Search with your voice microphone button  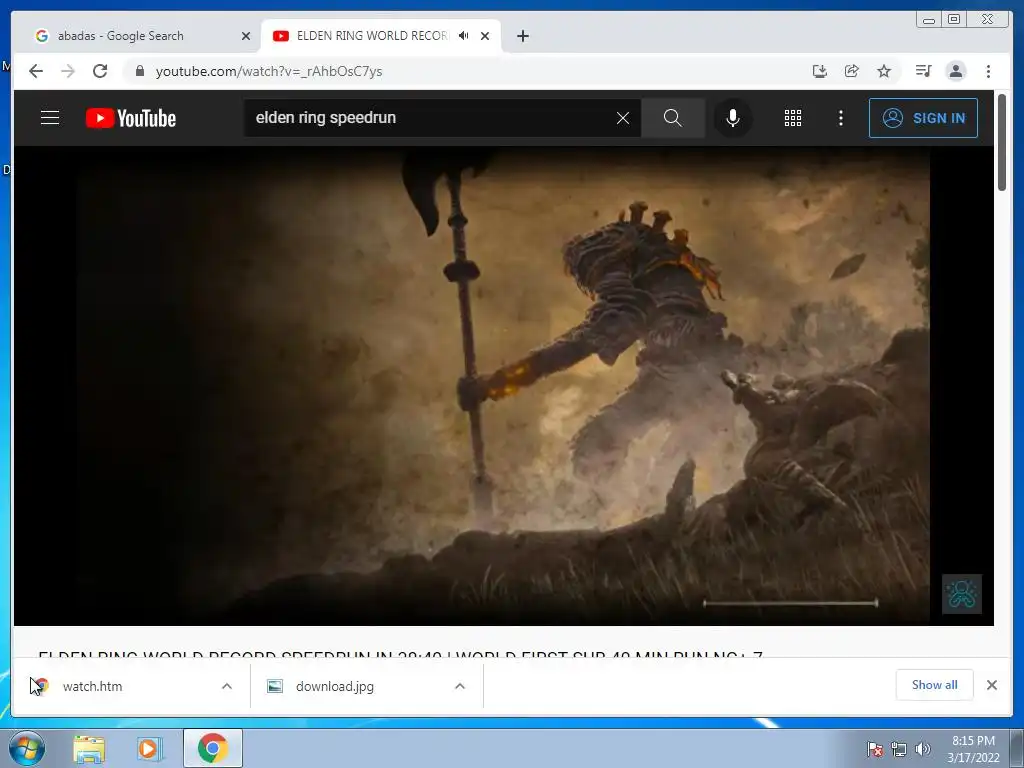[733, 118]
